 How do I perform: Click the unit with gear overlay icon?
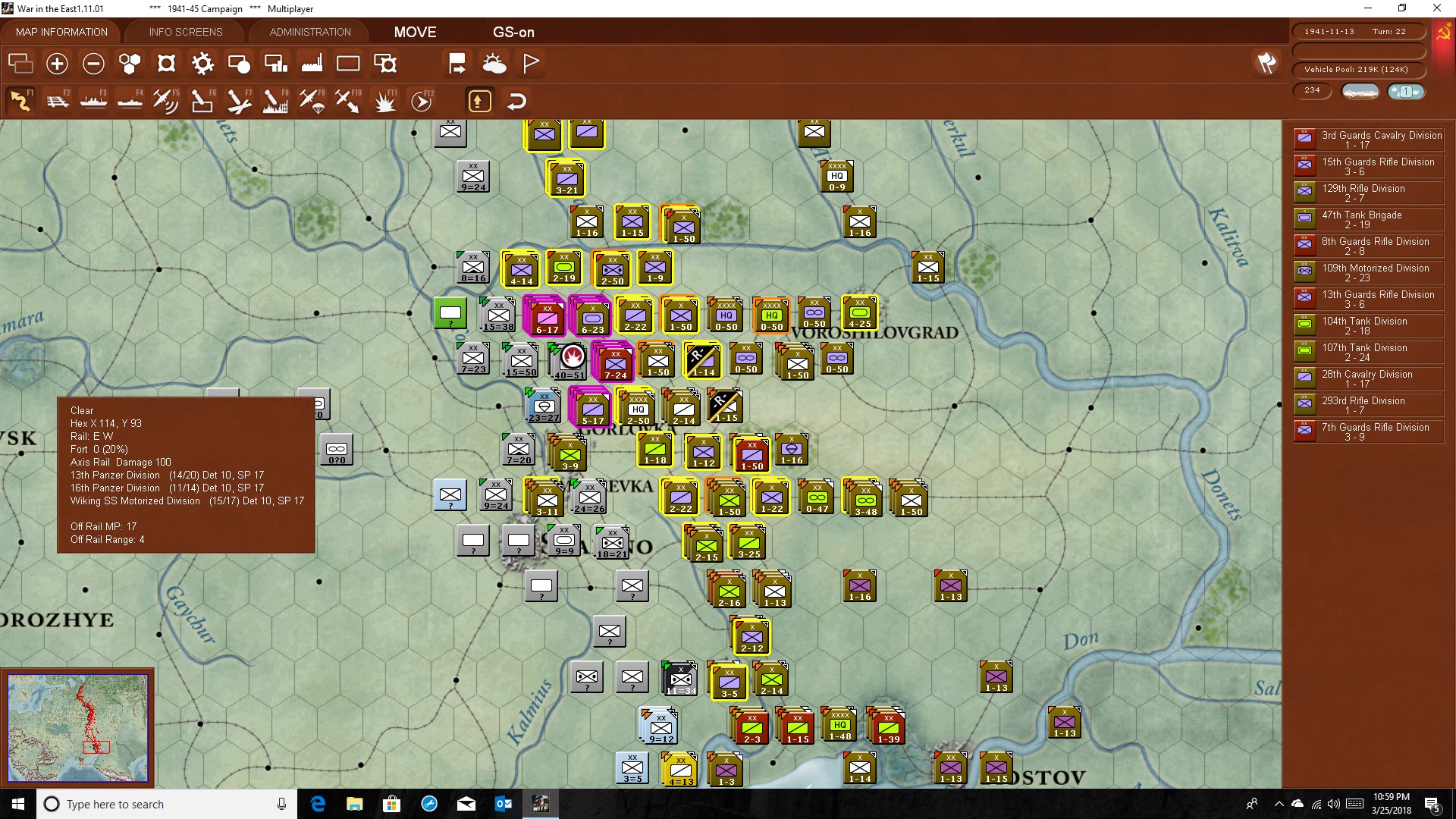(x=385, y=64)
